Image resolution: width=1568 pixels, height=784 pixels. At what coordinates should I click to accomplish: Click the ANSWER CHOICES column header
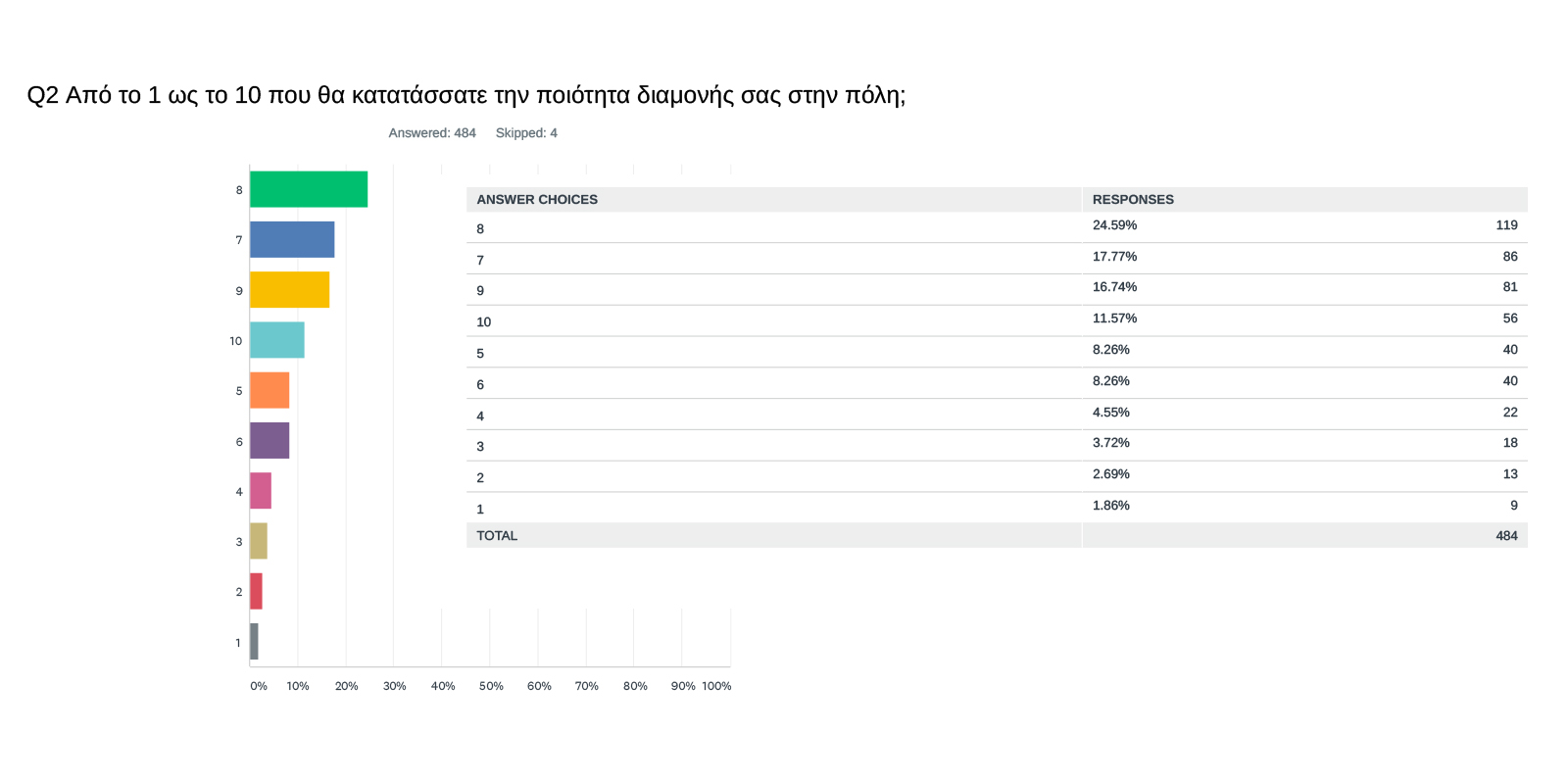point(537,200)
